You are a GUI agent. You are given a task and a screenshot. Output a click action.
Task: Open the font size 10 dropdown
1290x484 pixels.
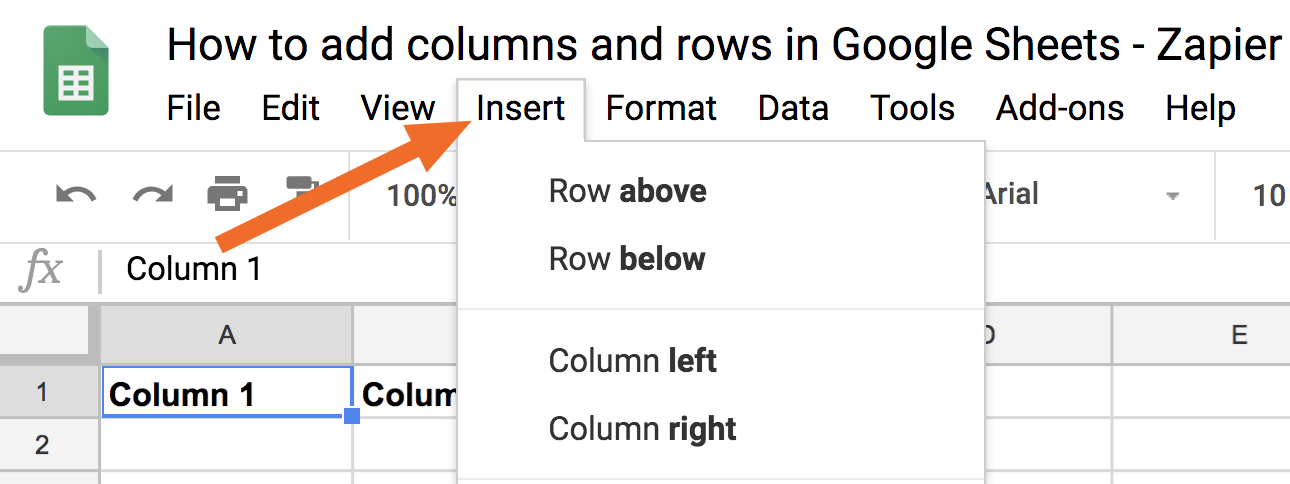point(1267,195)
